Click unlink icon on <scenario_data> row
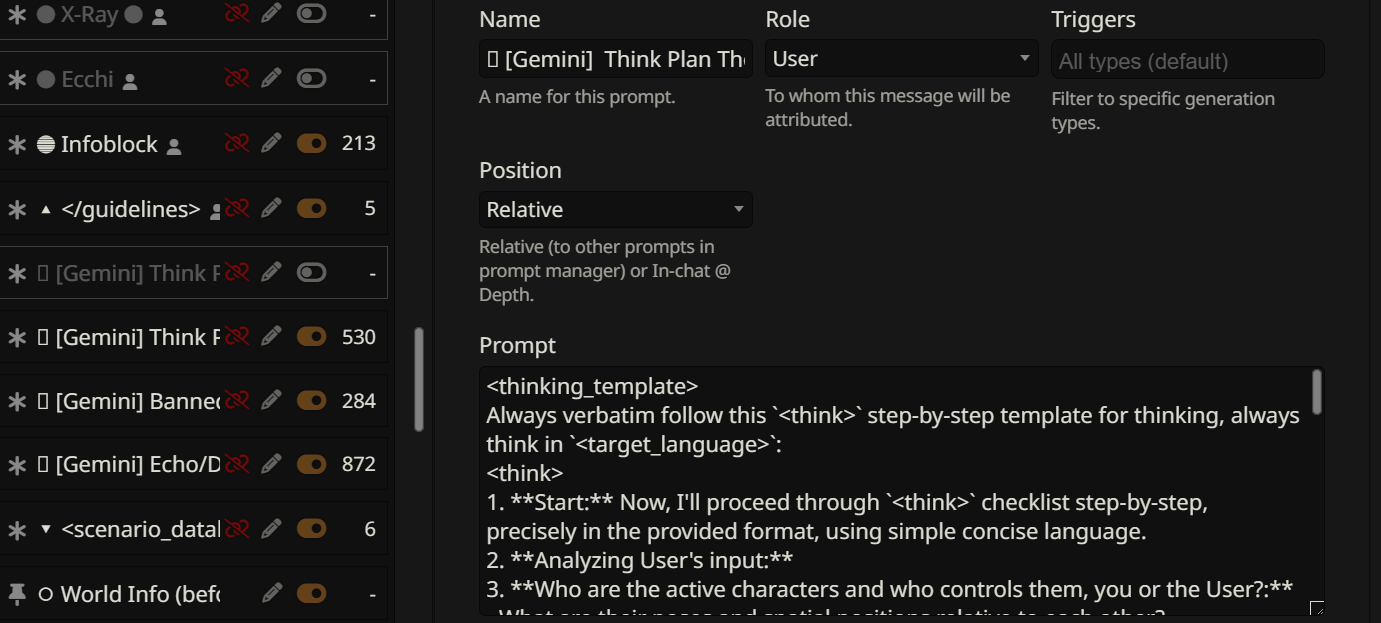The width and height of the screenshot is (1381, 623). (x=237, y=529)
